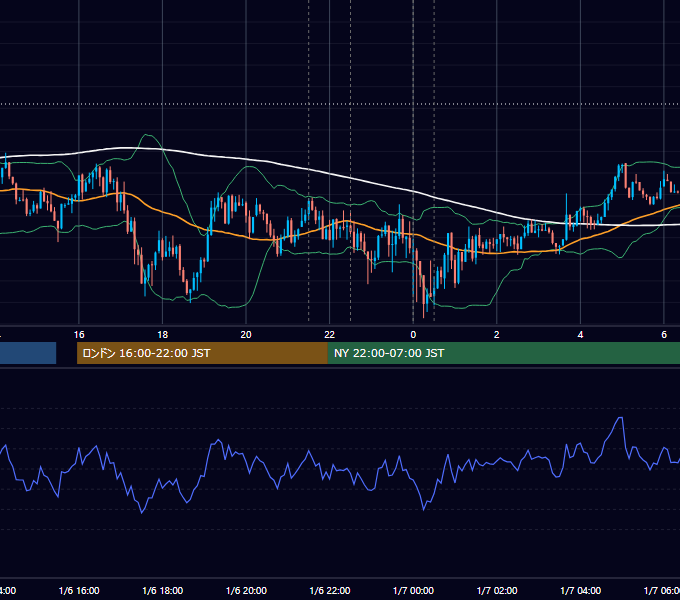This screenshot has width=680, height=600.
Task: Click the 1/6 22:00 date label
Action: [x=330, y=590]
